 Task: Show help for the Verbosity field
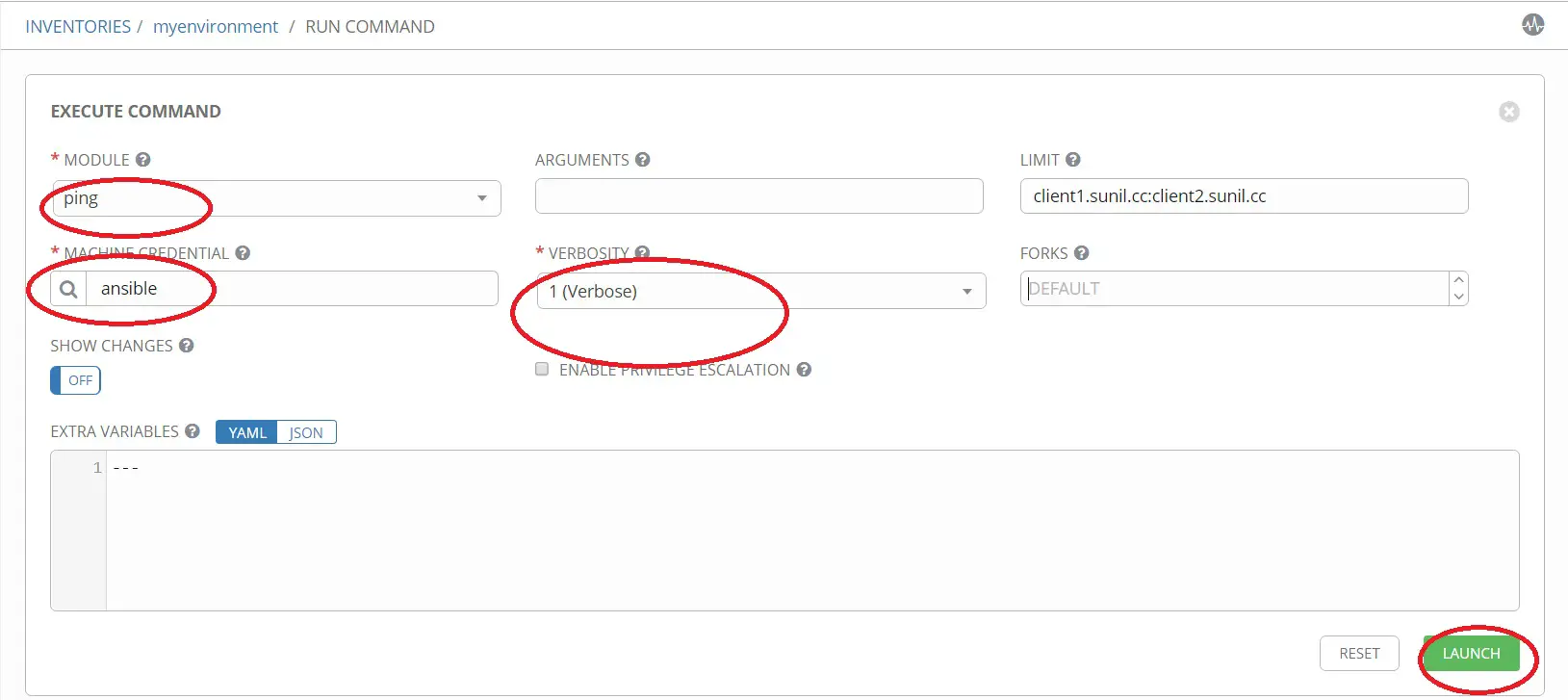642,253
